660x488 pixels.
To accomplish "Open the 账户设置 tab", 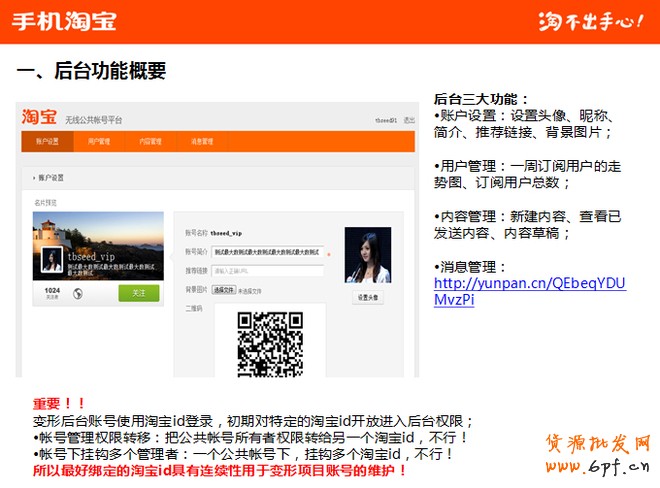I will pos(48,142).
